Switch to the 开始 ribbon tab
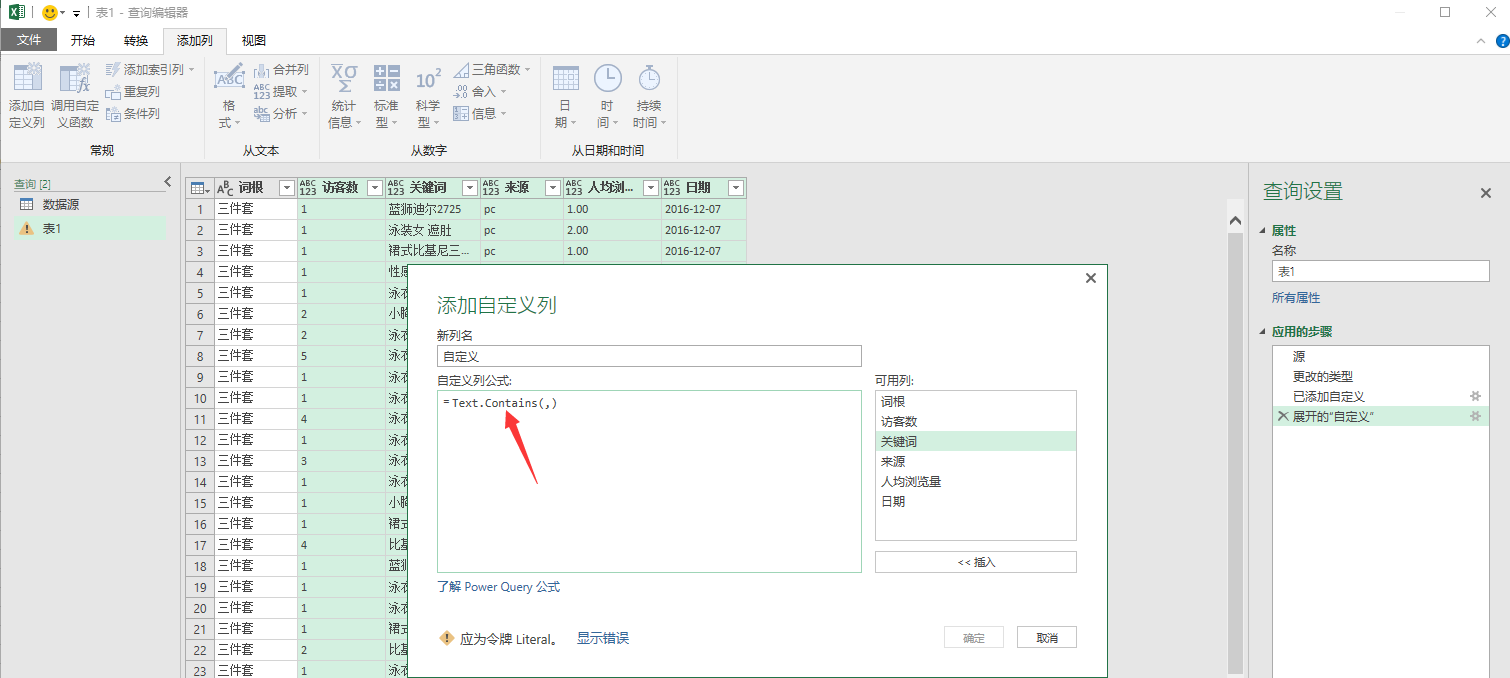Image resolution: width=1510 pixels, height=678 pixels. (x=83, y=41)
